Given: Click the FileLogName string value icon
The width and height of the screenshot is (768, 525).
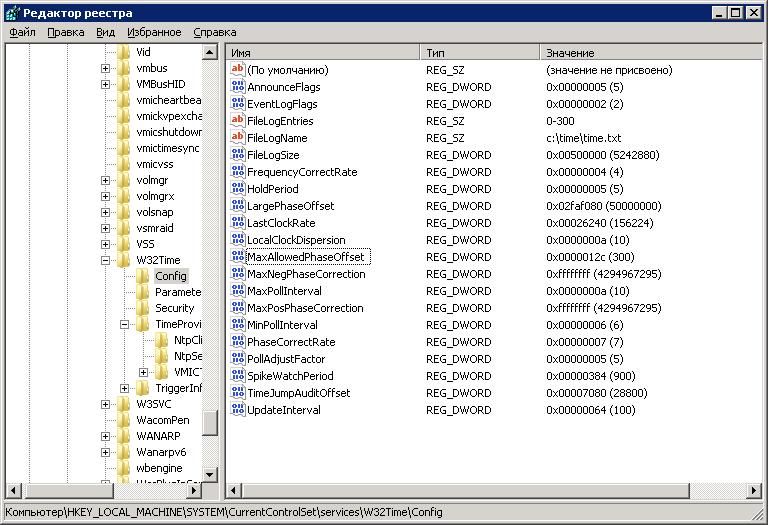Looking at the screenshot, I should [x=238, y=138].
